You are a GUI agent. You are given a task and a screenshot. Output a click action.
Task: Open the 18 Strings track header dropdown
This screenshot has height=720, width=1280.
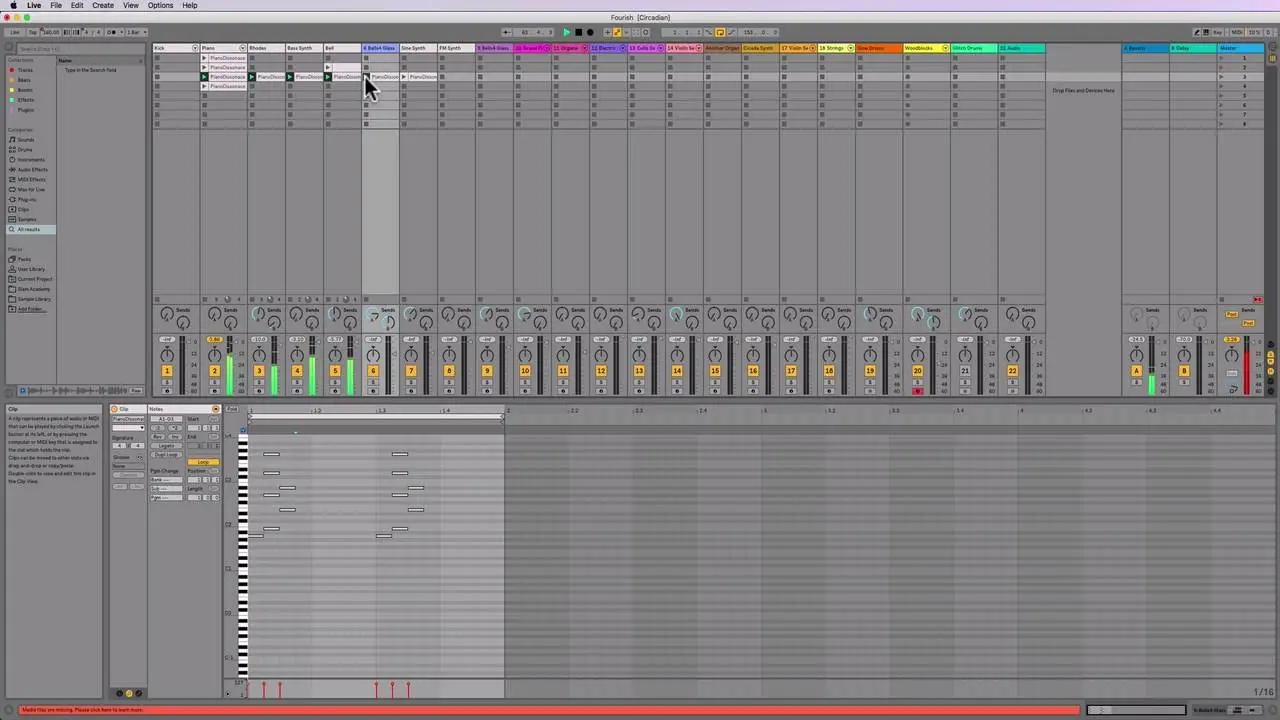click(850, 48)
